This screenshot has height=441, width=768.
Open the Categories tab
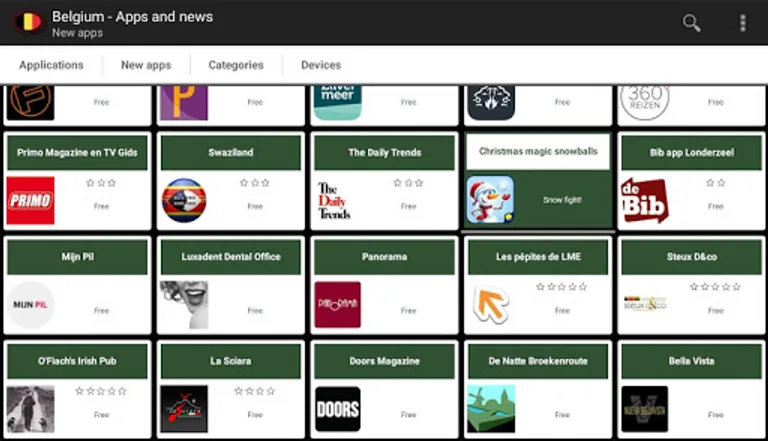tap(236, 65)
